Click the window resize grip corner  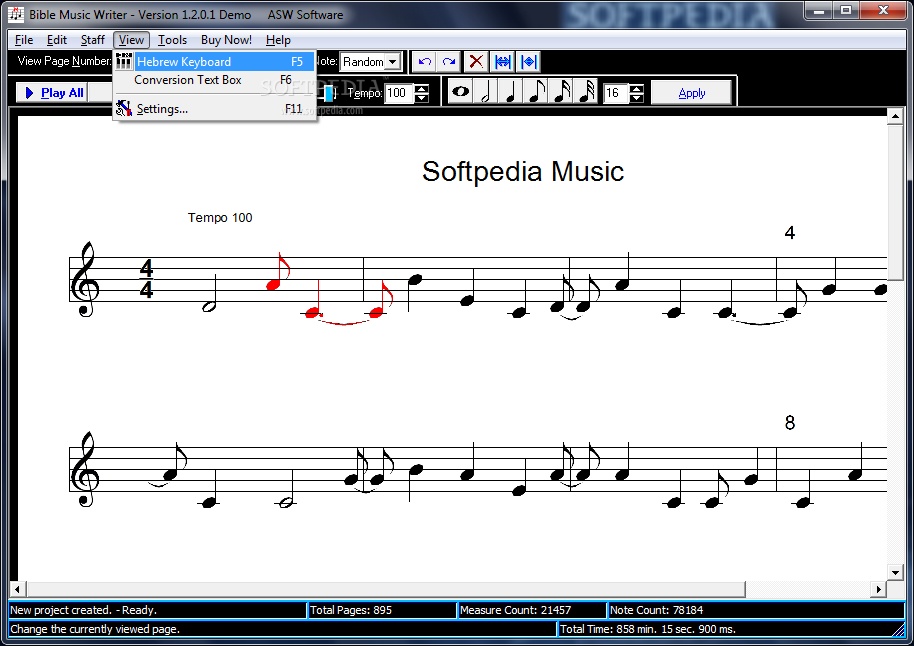pos(898,630)
